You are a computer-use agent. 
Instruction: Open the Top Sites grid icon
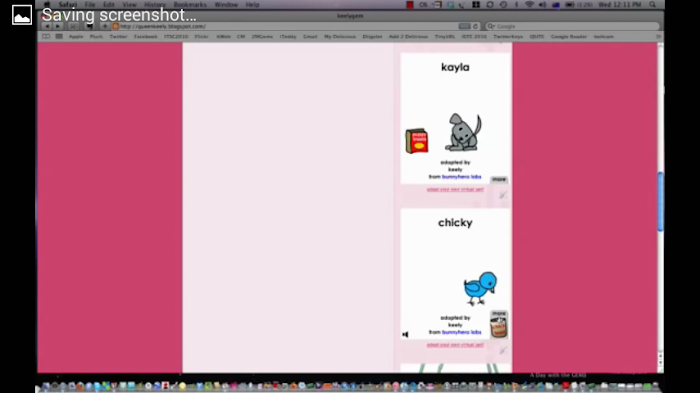[59, 37]
